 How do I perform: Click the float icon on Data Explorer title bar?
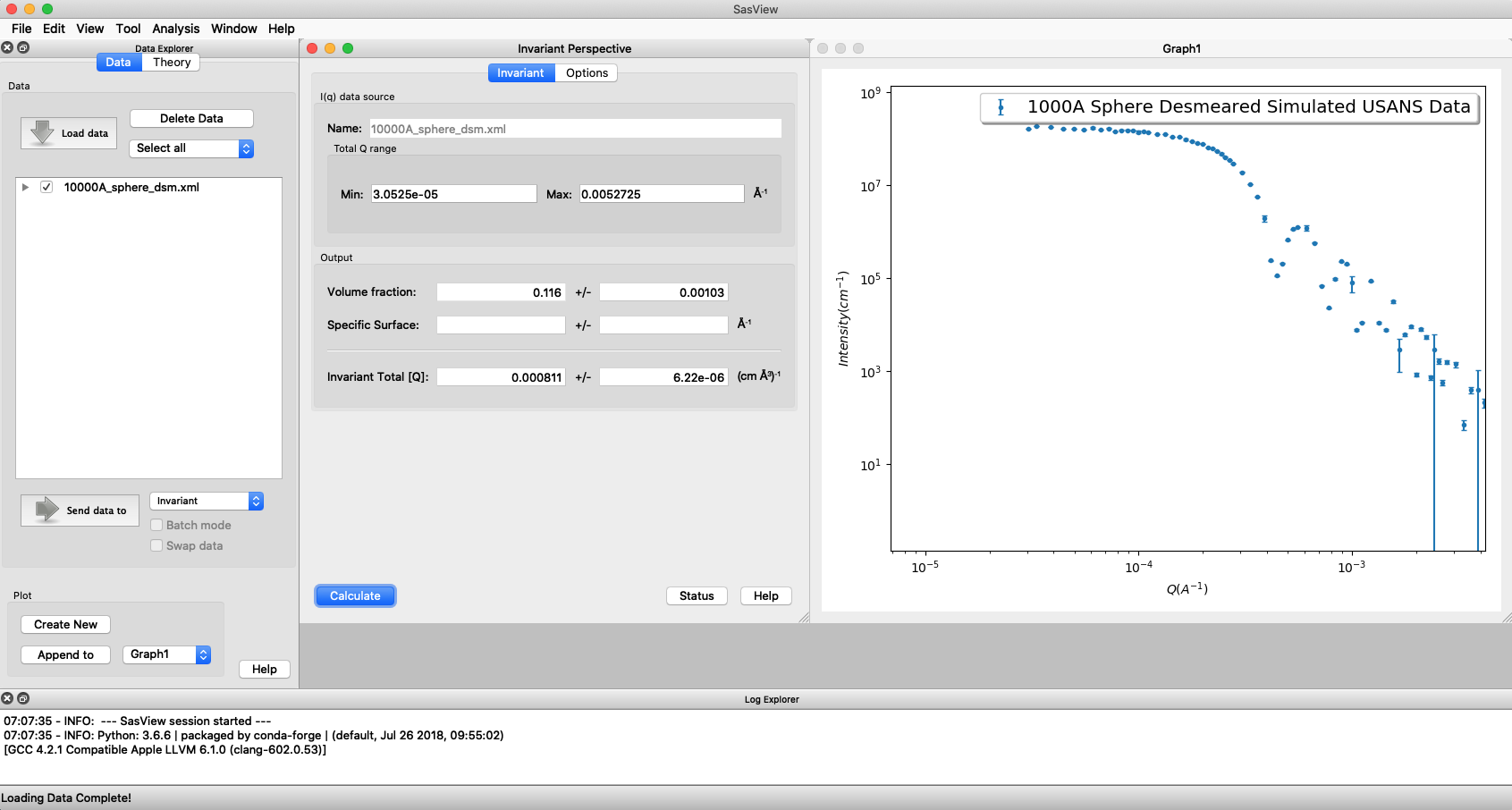point(22,47)
